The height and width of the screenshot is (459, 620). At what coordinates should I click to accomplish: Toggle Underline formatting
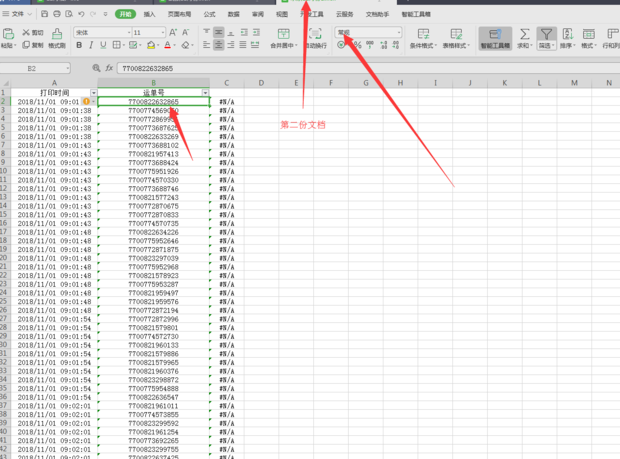103,45
